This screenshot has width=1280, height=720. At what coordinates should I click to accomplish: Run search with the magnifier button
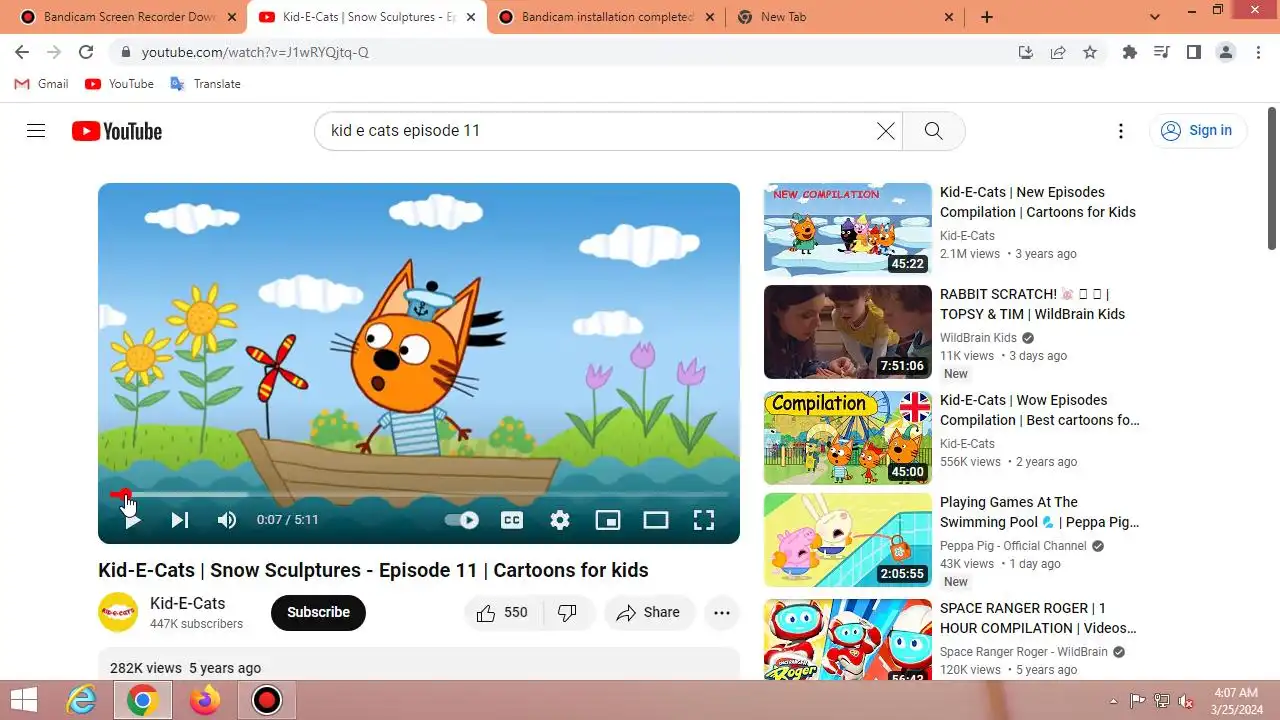tap(933, 131)
